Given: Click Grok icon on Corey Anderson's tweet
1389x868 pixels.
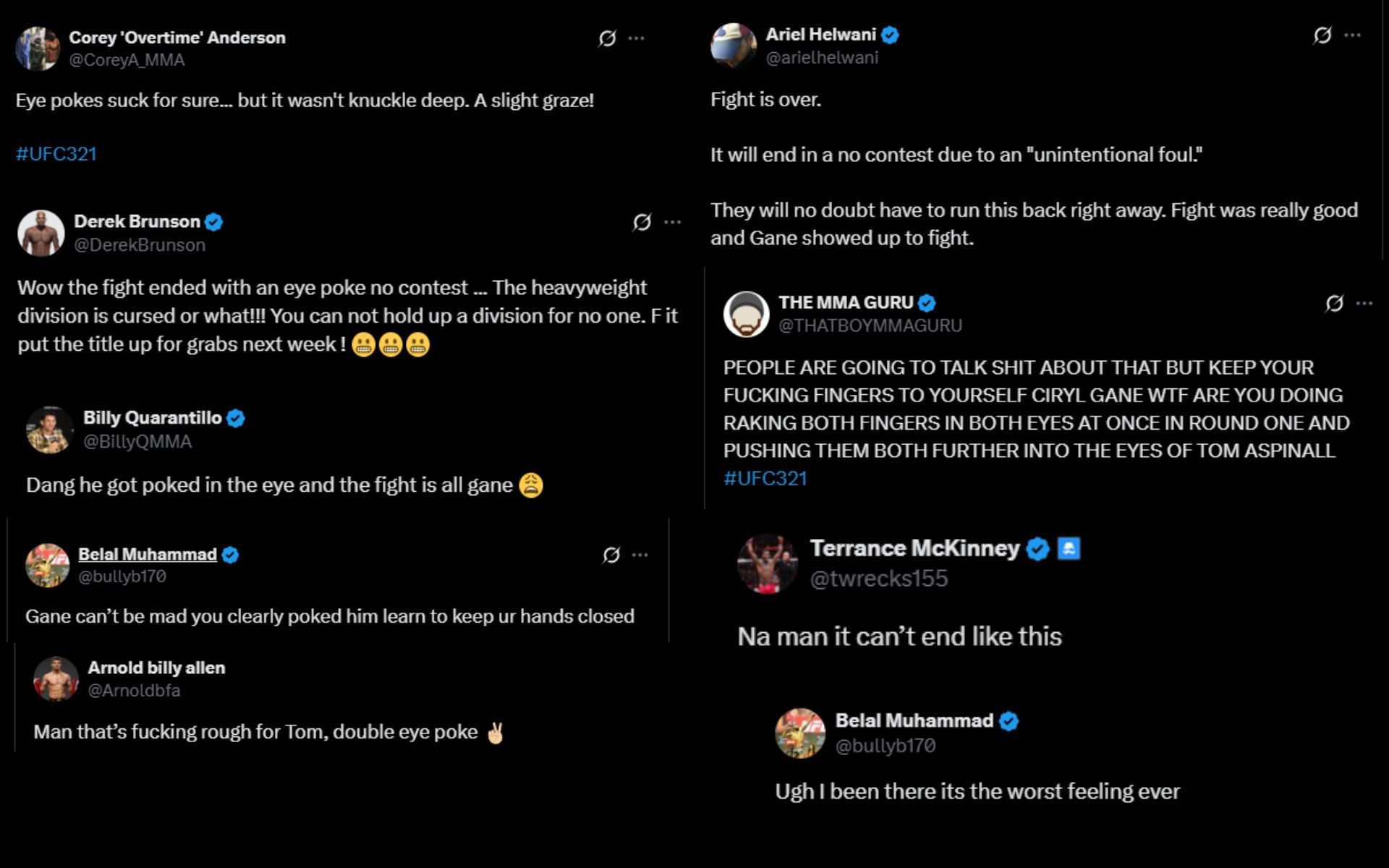Looking at the screenshot, I should coord(607,38).
